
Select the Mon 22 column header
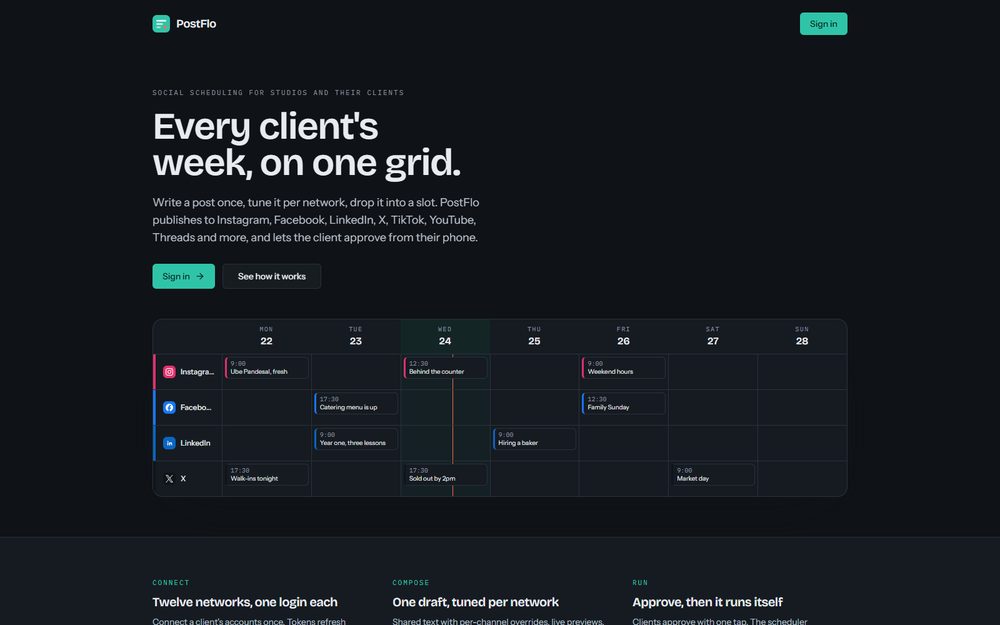tap(267, 336)
